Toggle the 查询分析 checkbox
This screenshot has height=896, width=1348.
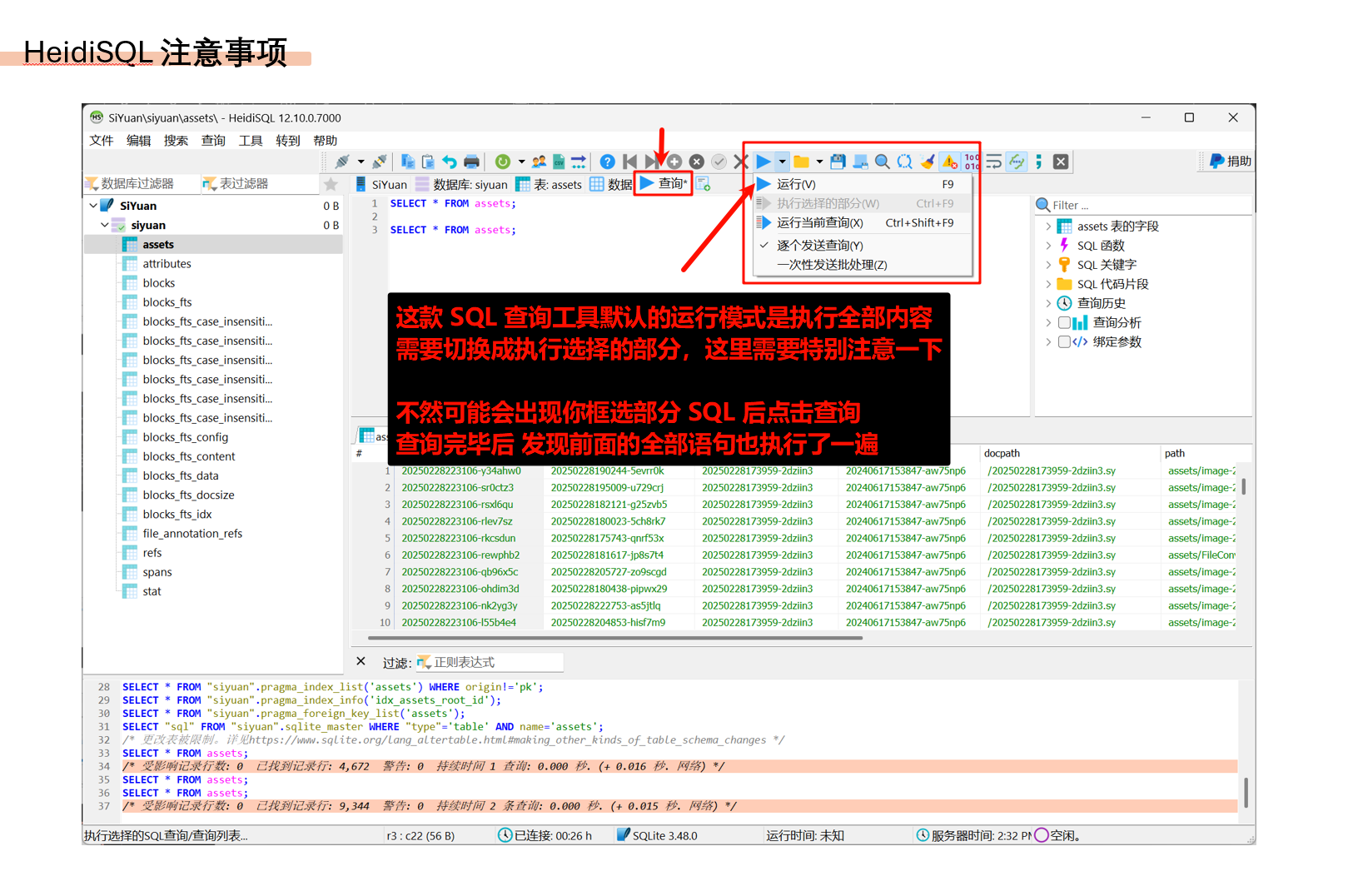1064,322
